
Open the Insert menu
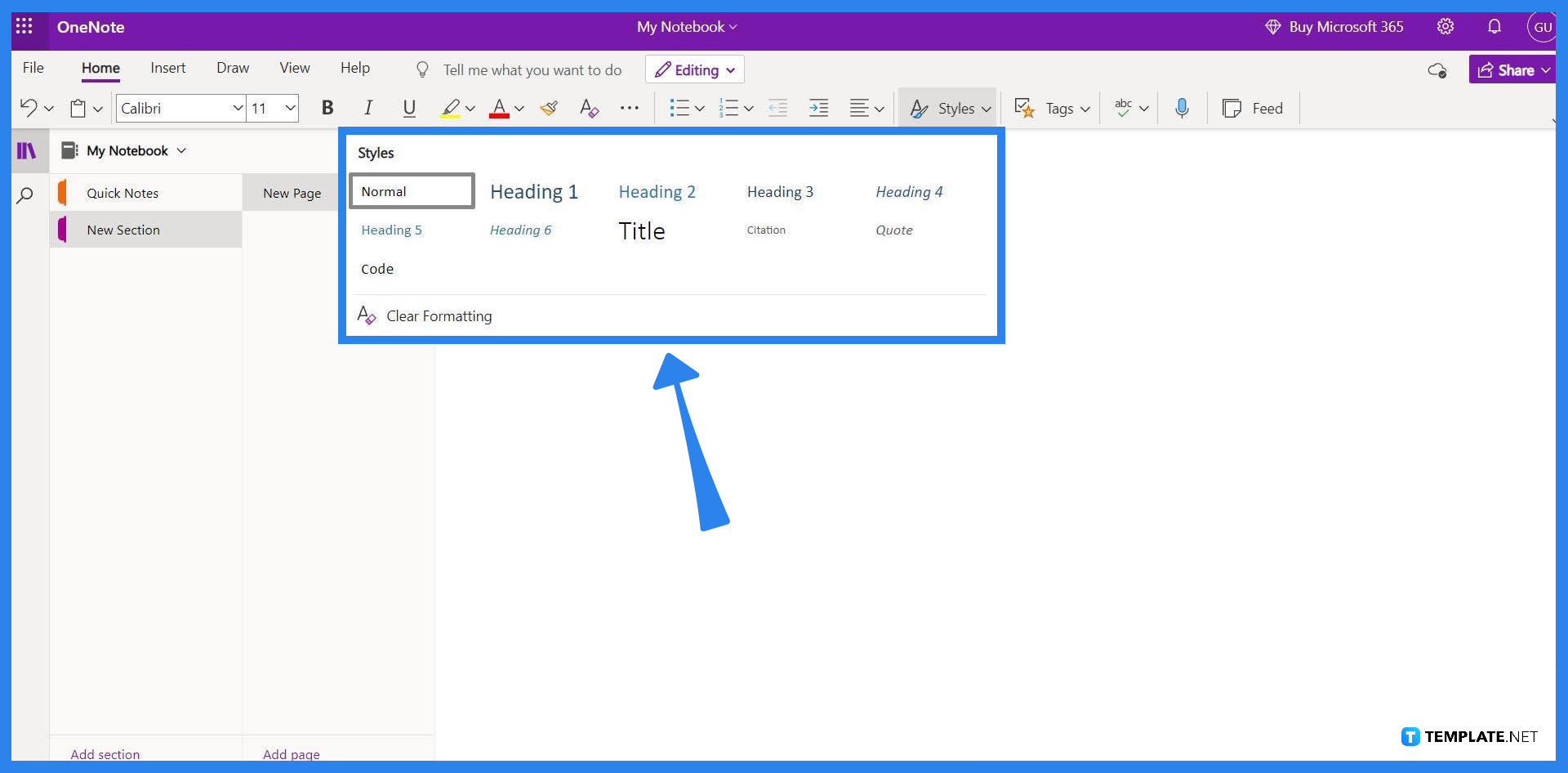(168, 68)
